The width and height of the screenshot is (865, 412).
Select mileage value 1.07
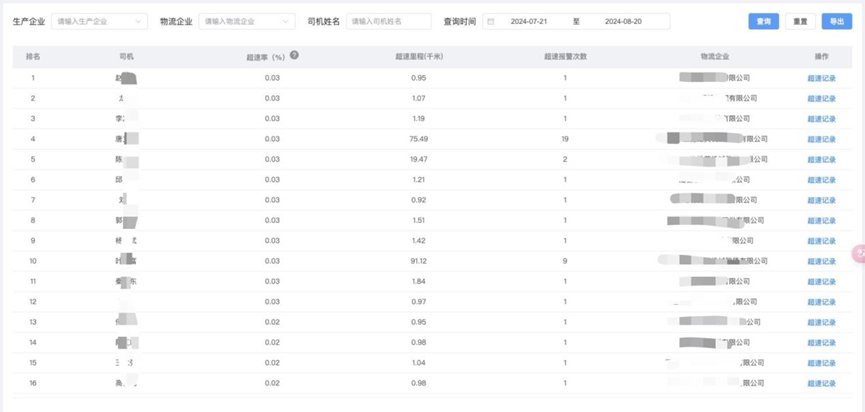(419, 98)
